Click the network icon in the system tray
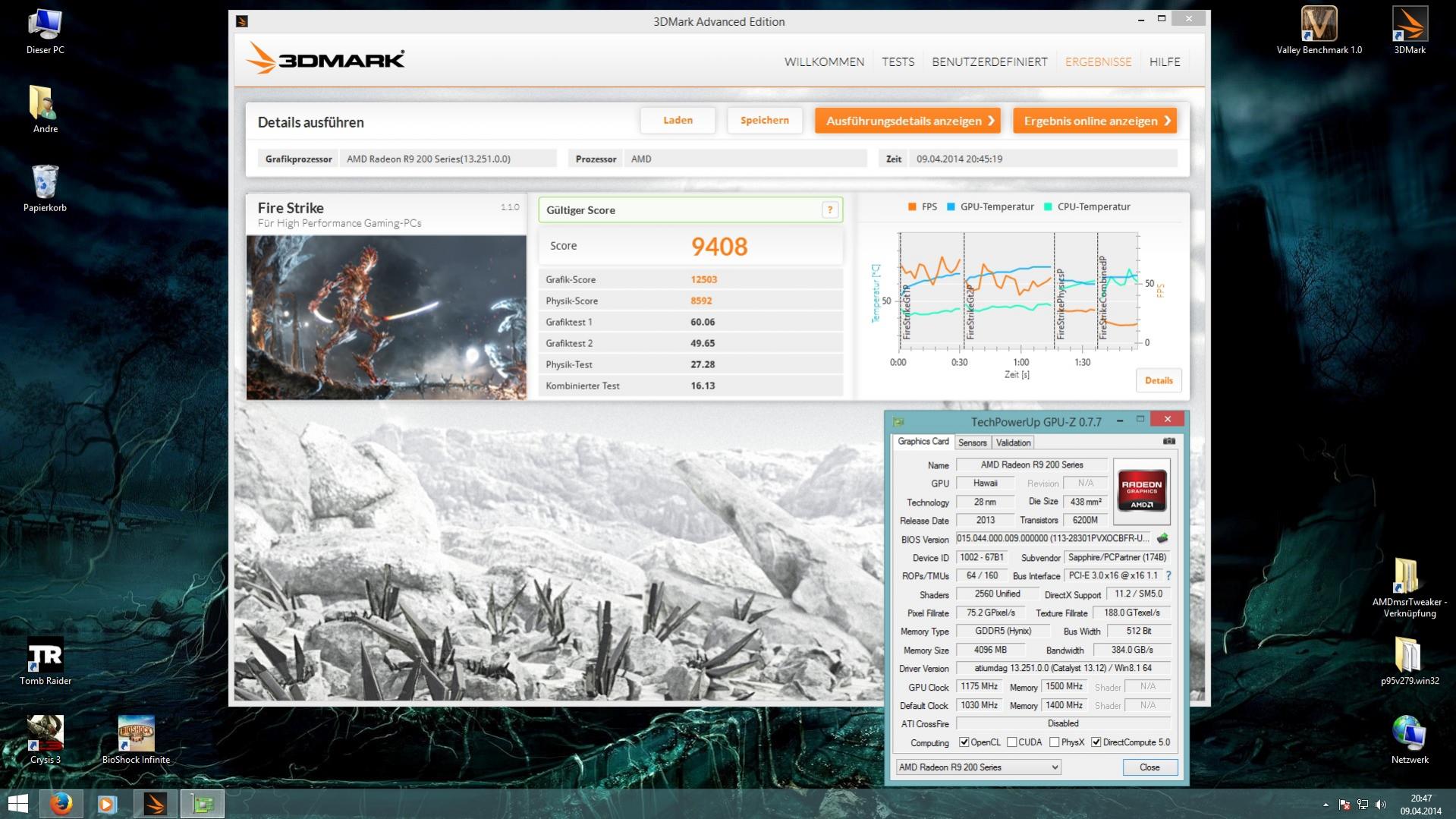The height and width of the screenshot is (819, 1456). (1363, 805)
